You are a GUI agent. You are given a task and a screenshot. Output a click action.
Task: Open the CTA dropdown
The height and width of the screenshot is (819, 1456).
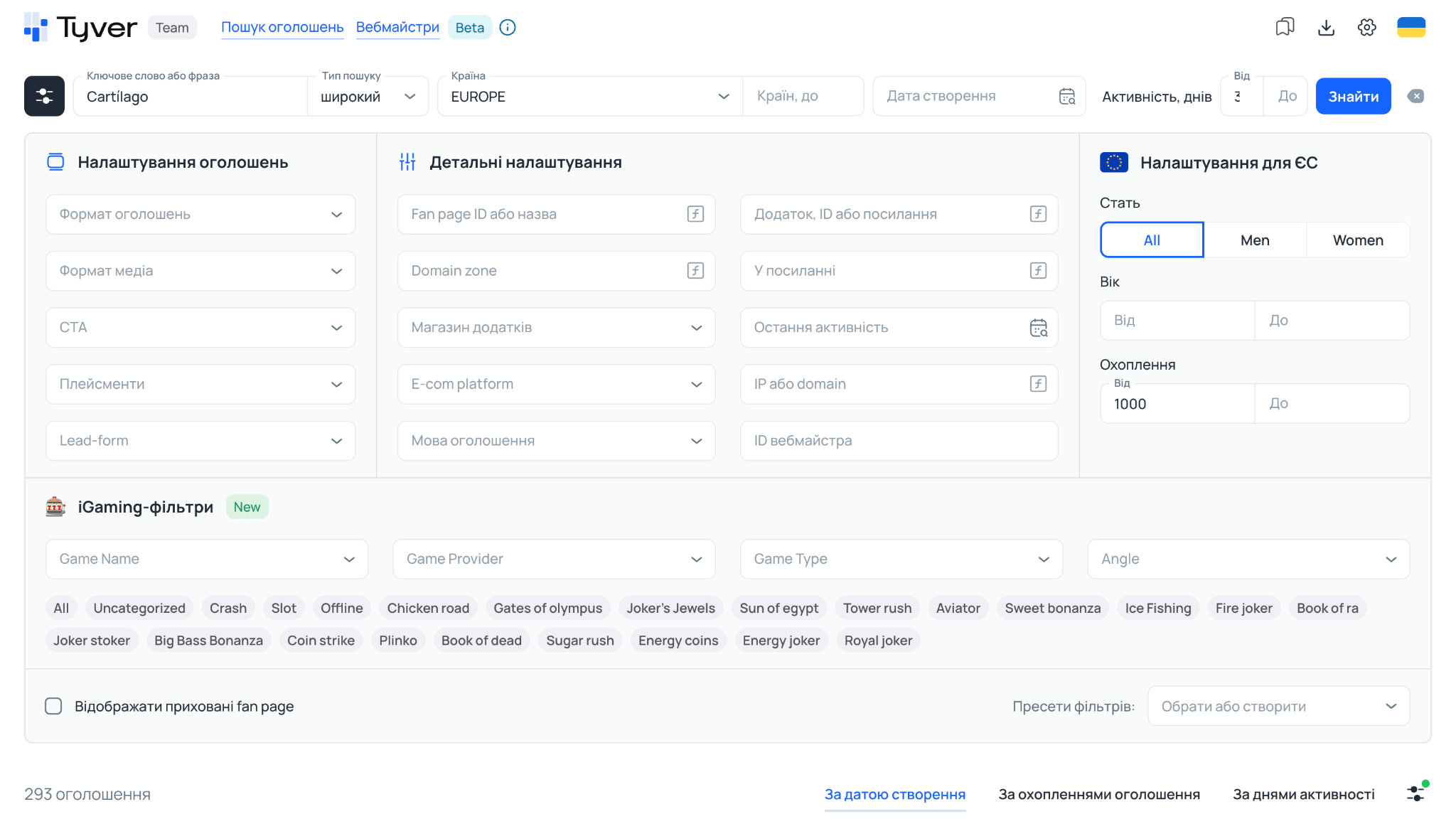coord(200,328)
